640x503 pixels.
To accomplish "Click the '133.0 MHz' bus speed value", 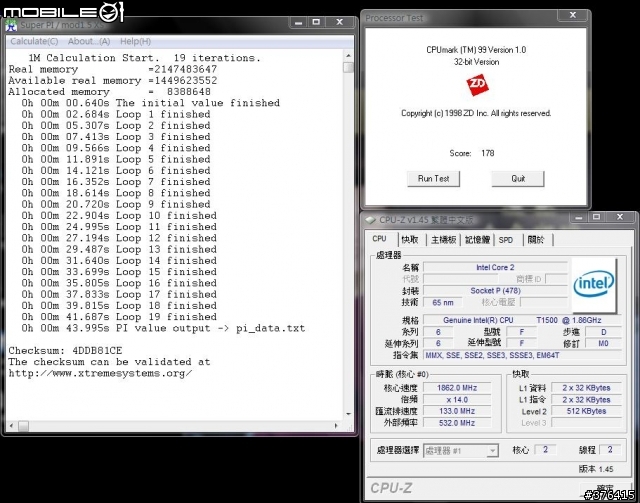I will pos(457,411).
